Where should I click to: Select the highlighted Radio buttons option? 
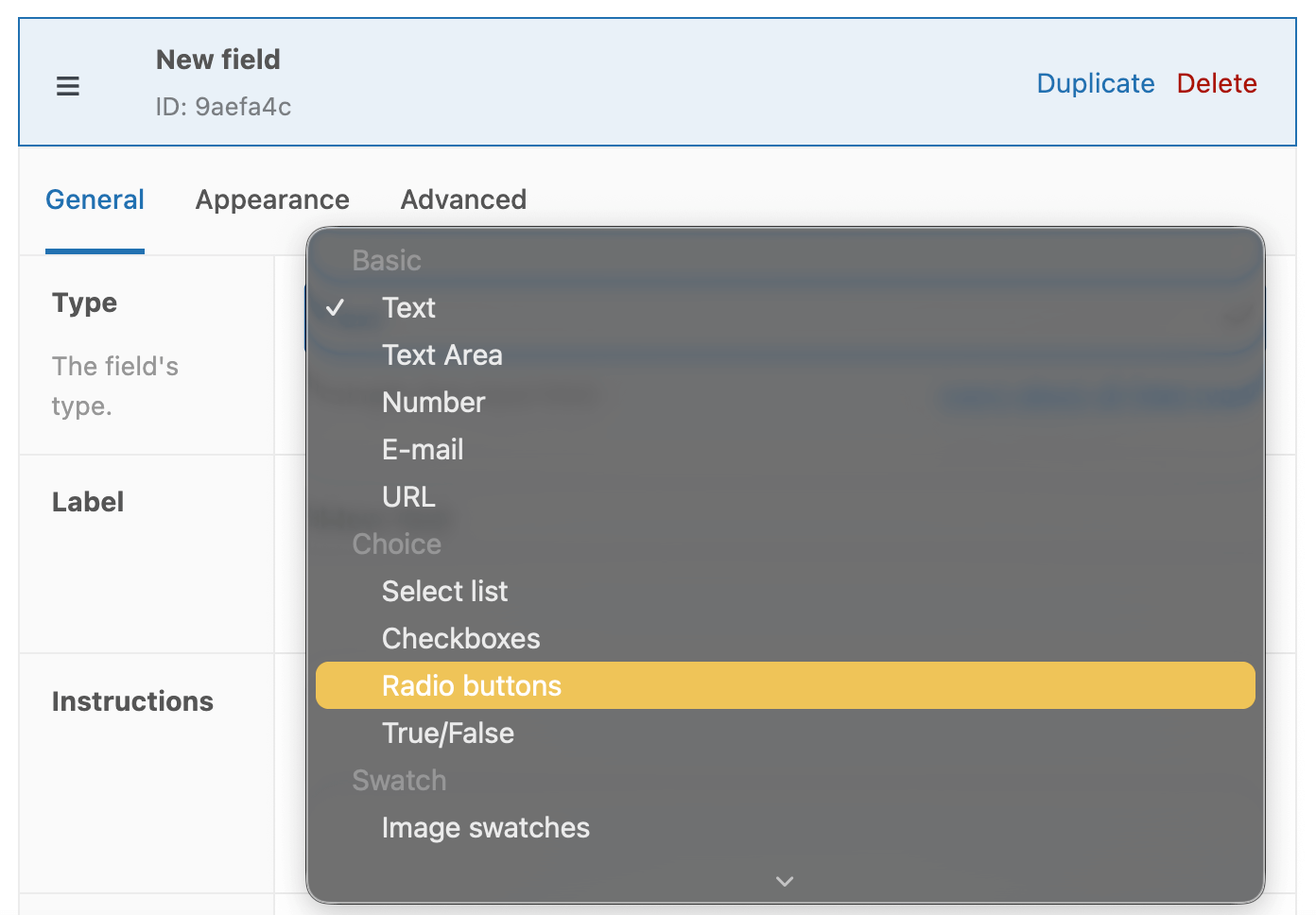coord(472,685)
